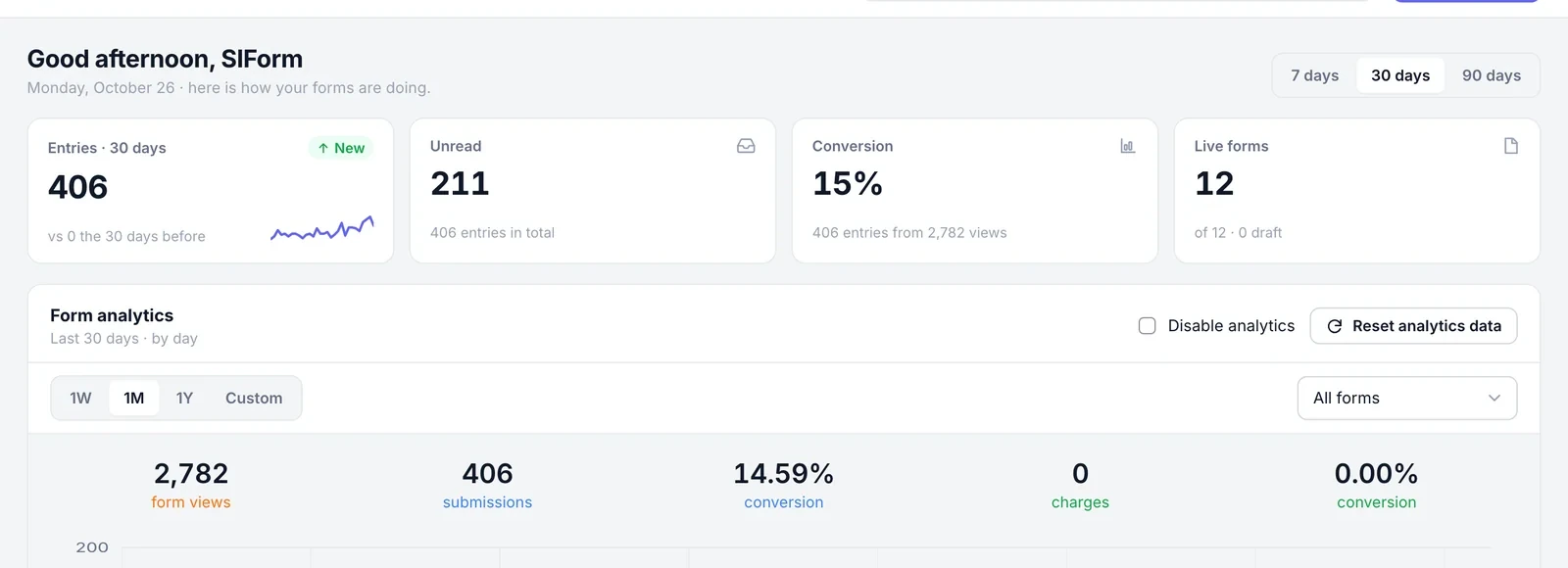This screenshot has height=568, width=1568.
Task: Choose the Custom chart period
Action: click(254, 398)
